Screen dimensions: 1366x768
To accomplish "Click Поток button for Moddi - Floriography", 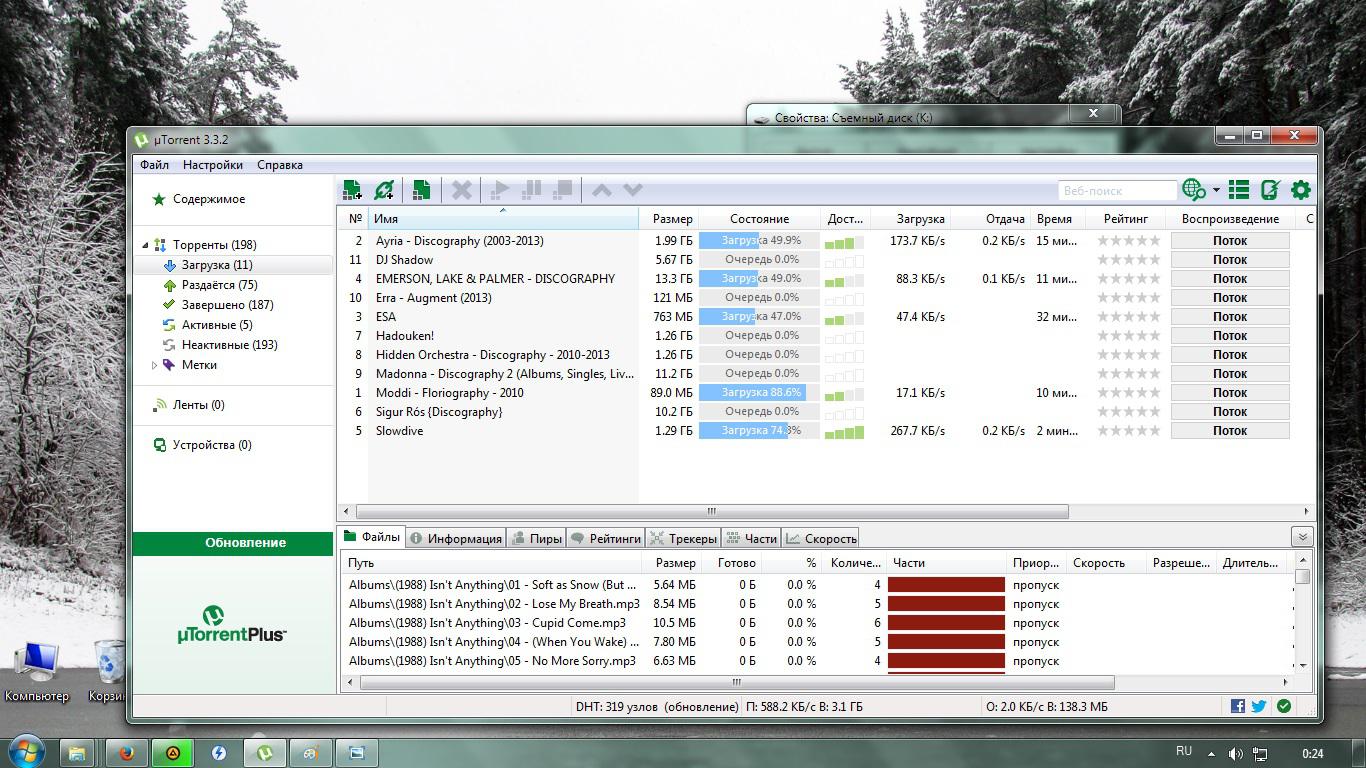I will pyautogui.click(x=1230, y=393).
